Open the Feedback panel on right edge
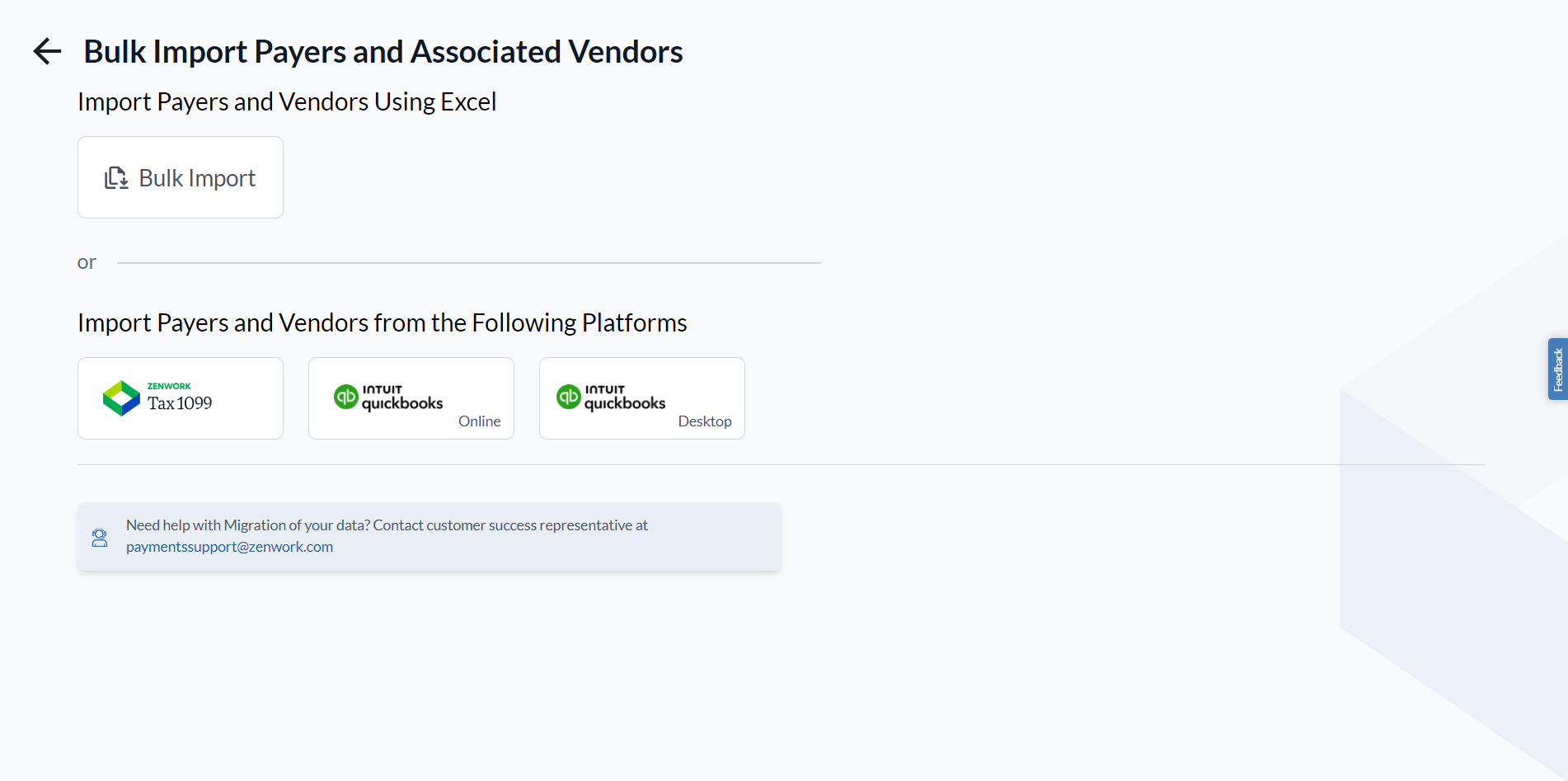This screenshot has width=1568, height=781. (1557, 369)
